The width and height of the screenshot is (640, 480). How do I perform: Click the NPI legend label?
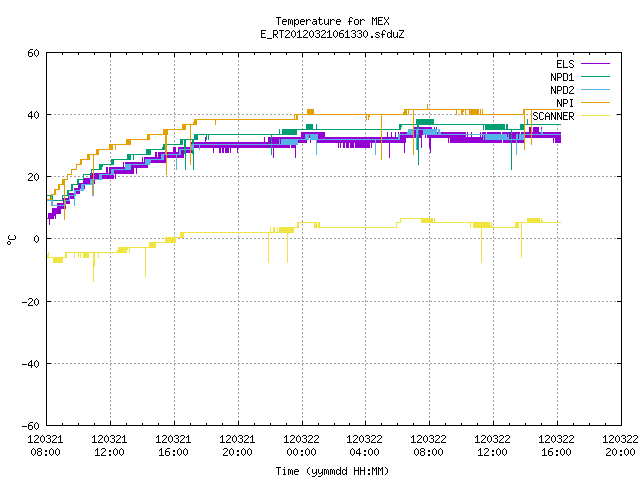pyautogui.click(x=565, y=103)
